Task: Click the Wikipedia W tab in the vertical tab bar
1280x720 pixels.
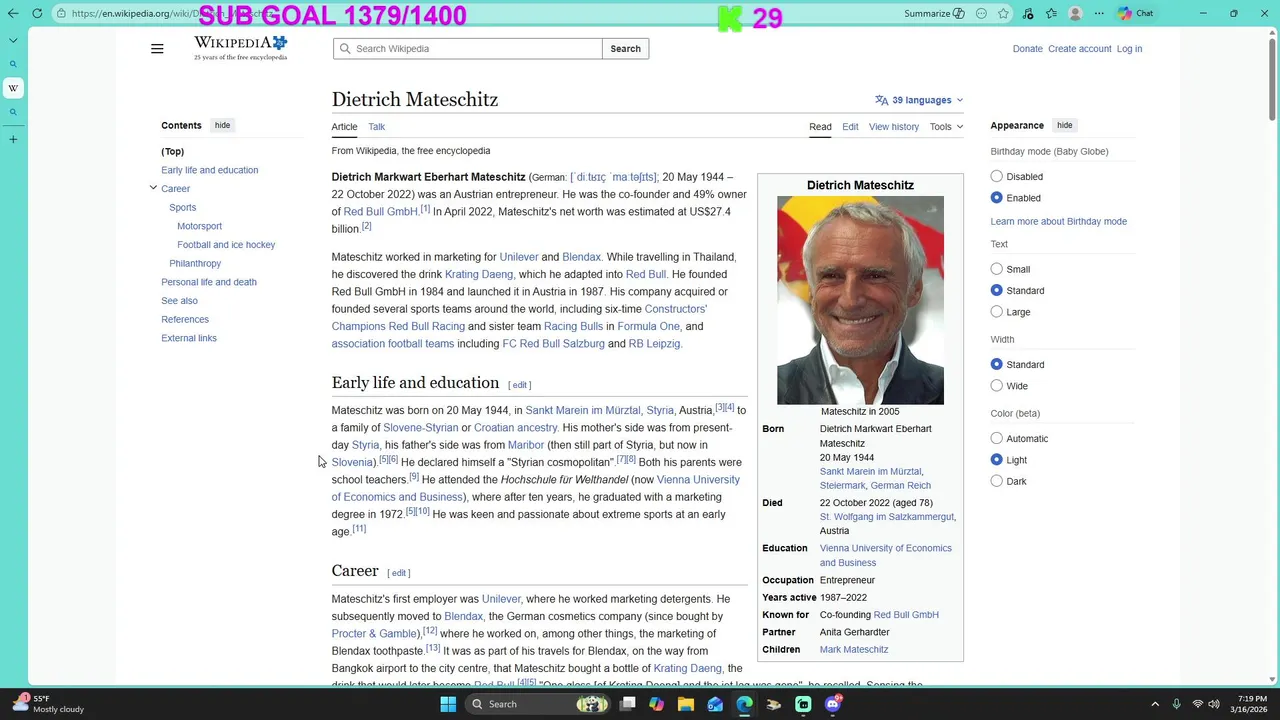Action: click(13, 88)
